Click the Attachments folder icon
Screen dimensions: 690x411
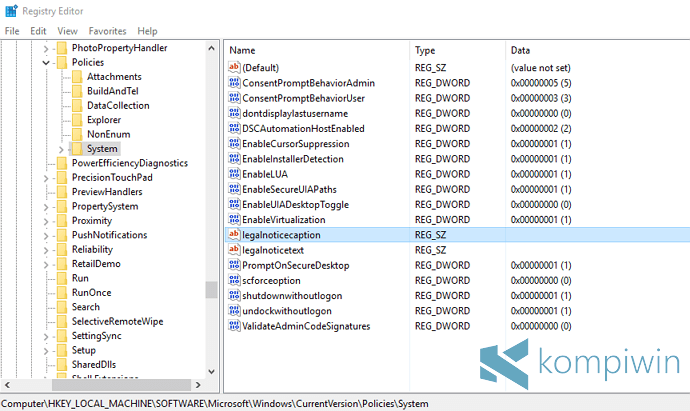click(x=77, y=77)
